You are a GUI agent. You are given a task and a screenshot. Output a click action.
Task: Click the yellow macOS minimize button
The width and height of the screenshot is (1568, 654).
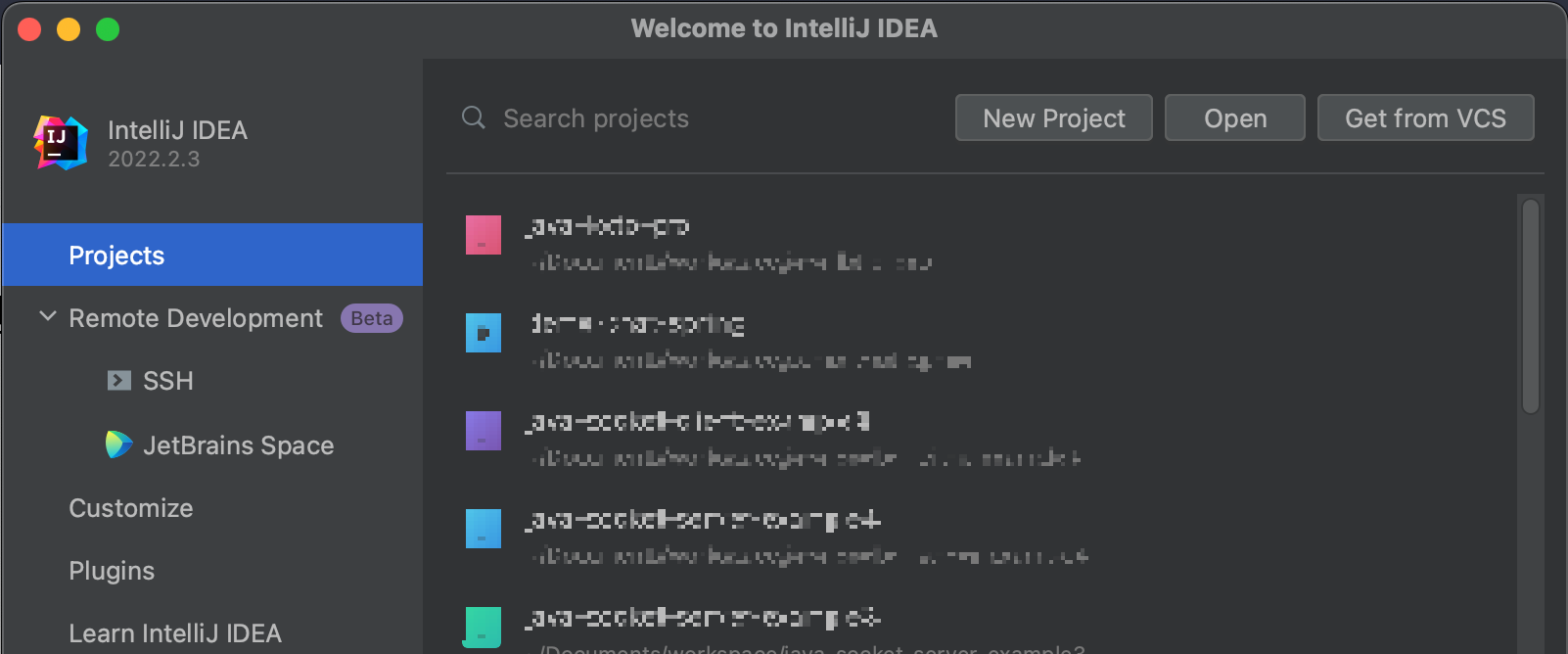click(69, 29)
